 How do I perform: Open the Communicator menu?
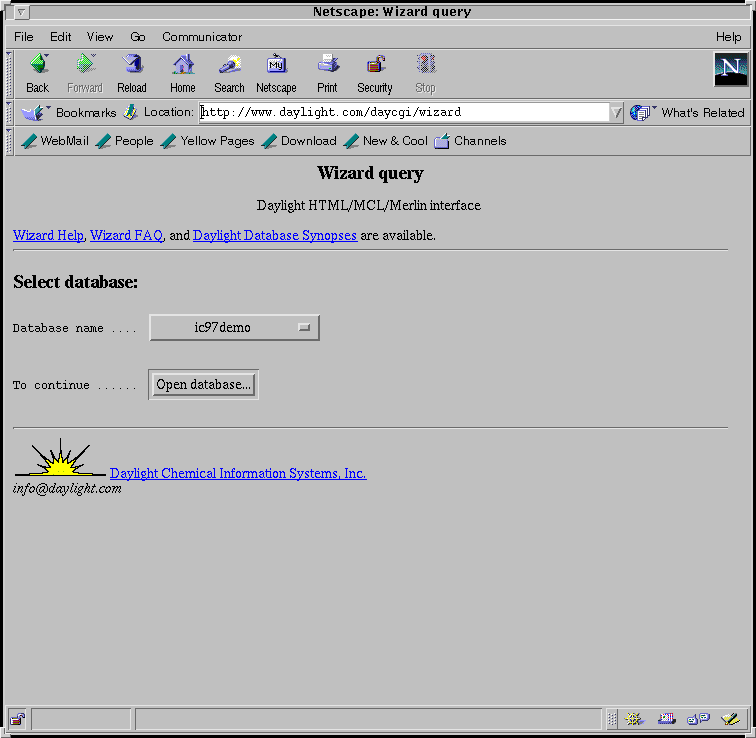(x=202, y=37)
